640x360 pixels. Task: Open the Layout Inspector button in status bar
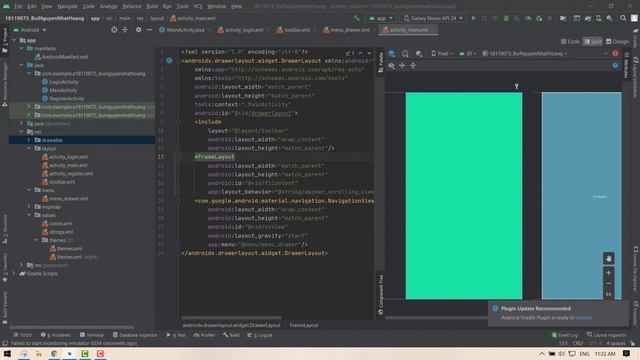point(607,335)
